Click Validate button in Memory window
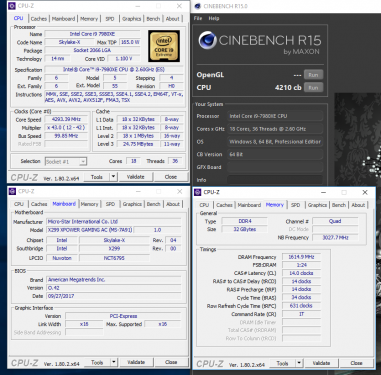The height and width of the screenshot is (375, 381). [x=321, y=363]
